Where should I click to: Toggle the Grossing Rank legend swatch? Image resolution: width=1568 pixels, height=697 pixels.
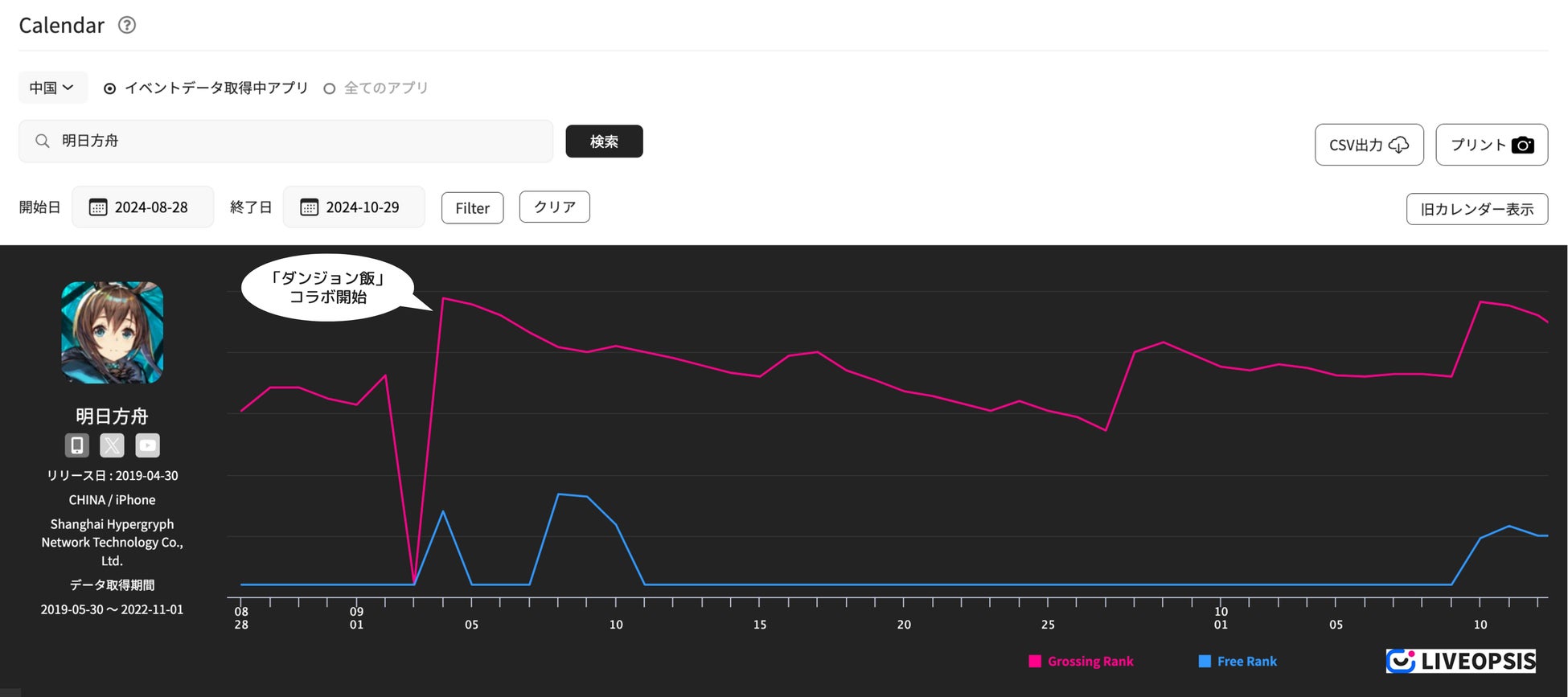(x=1035, y=661)
